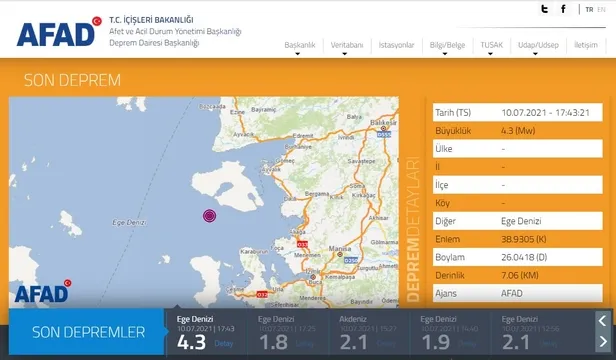Viewport: 616px width, 360px height.
Task: Open the Veritabanı menu
Action: pyautogui.click(x=346, y=45)
